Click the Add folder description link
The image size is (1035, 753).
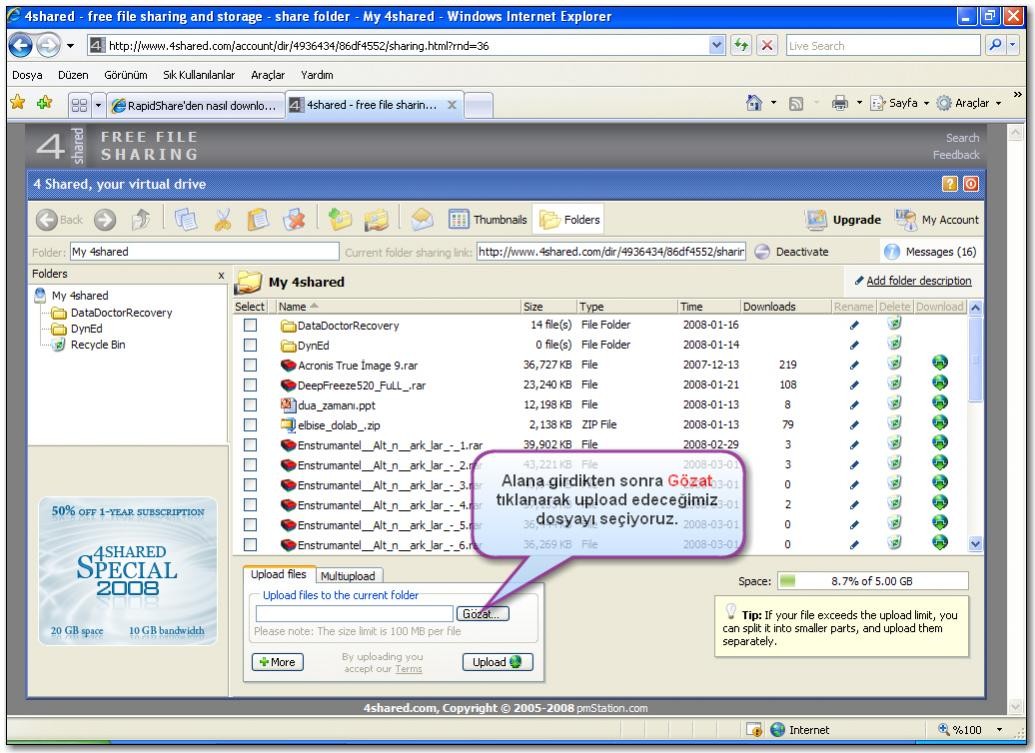918,281
